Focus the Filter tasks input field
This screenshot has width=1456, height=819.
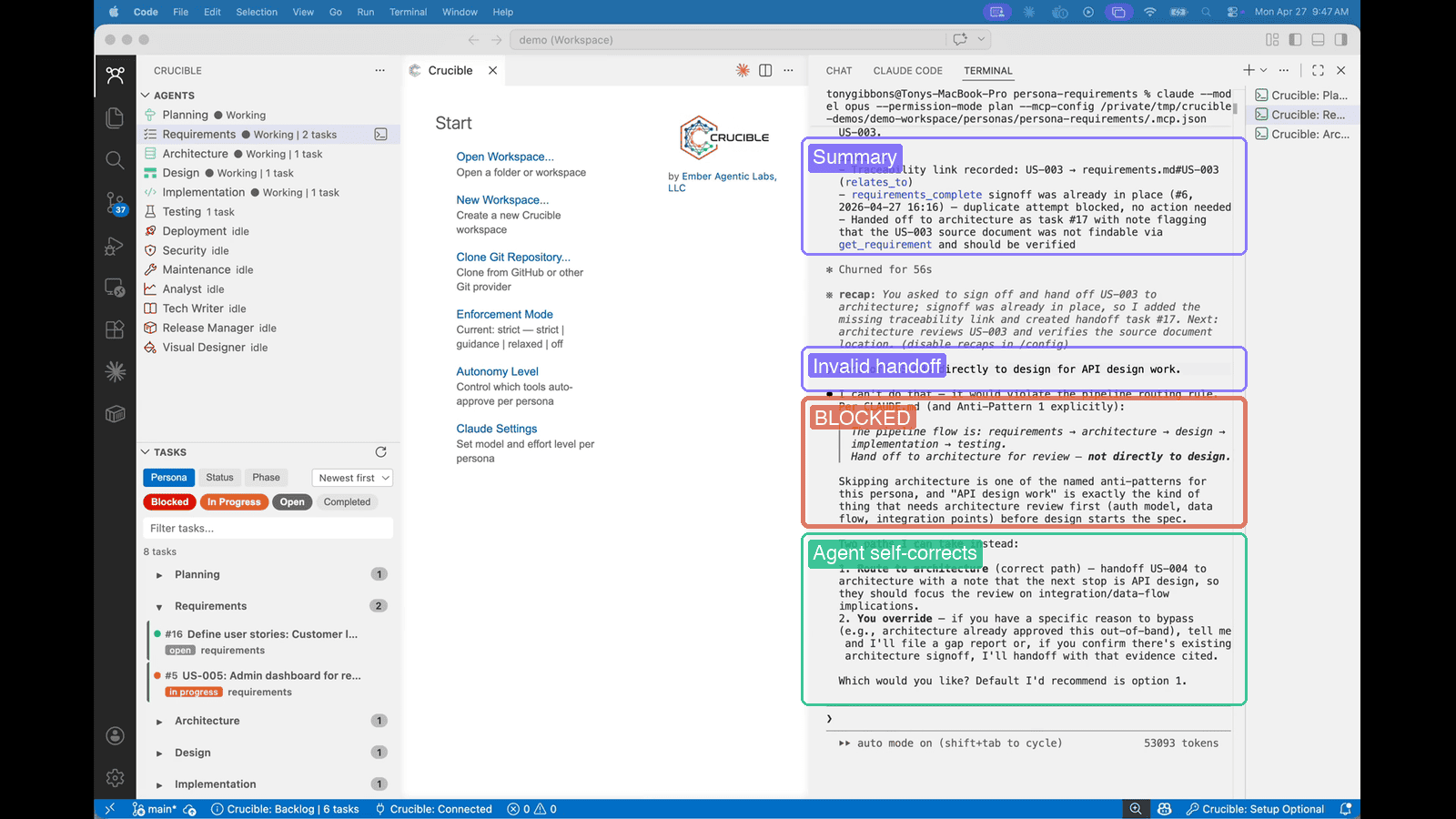[268, 528]
